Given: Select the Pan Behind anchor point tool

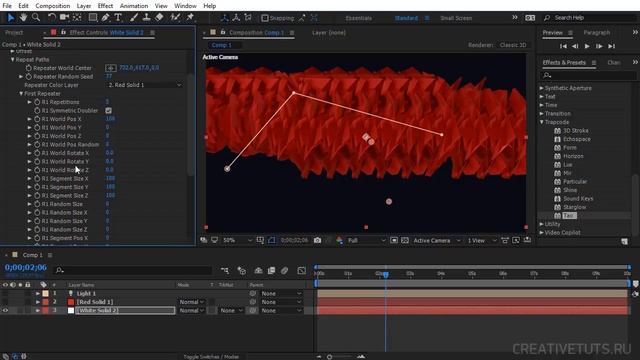Looking at the screenshot, I should point(77,17).
